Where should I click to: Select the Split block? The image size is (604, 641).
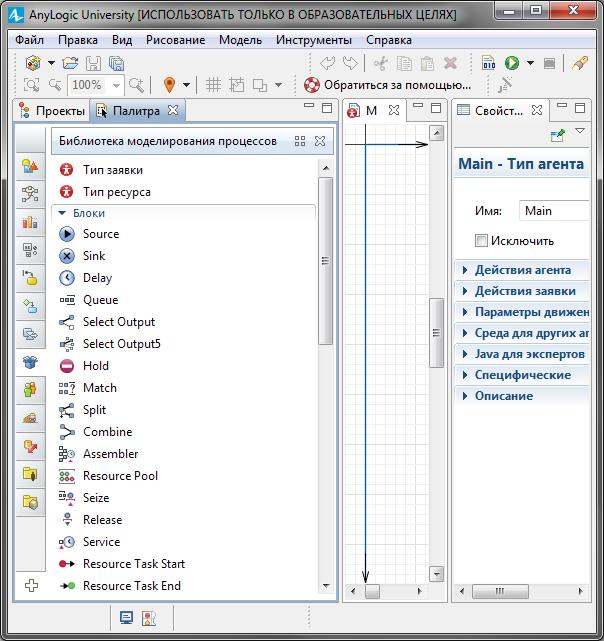coord(94,410)
